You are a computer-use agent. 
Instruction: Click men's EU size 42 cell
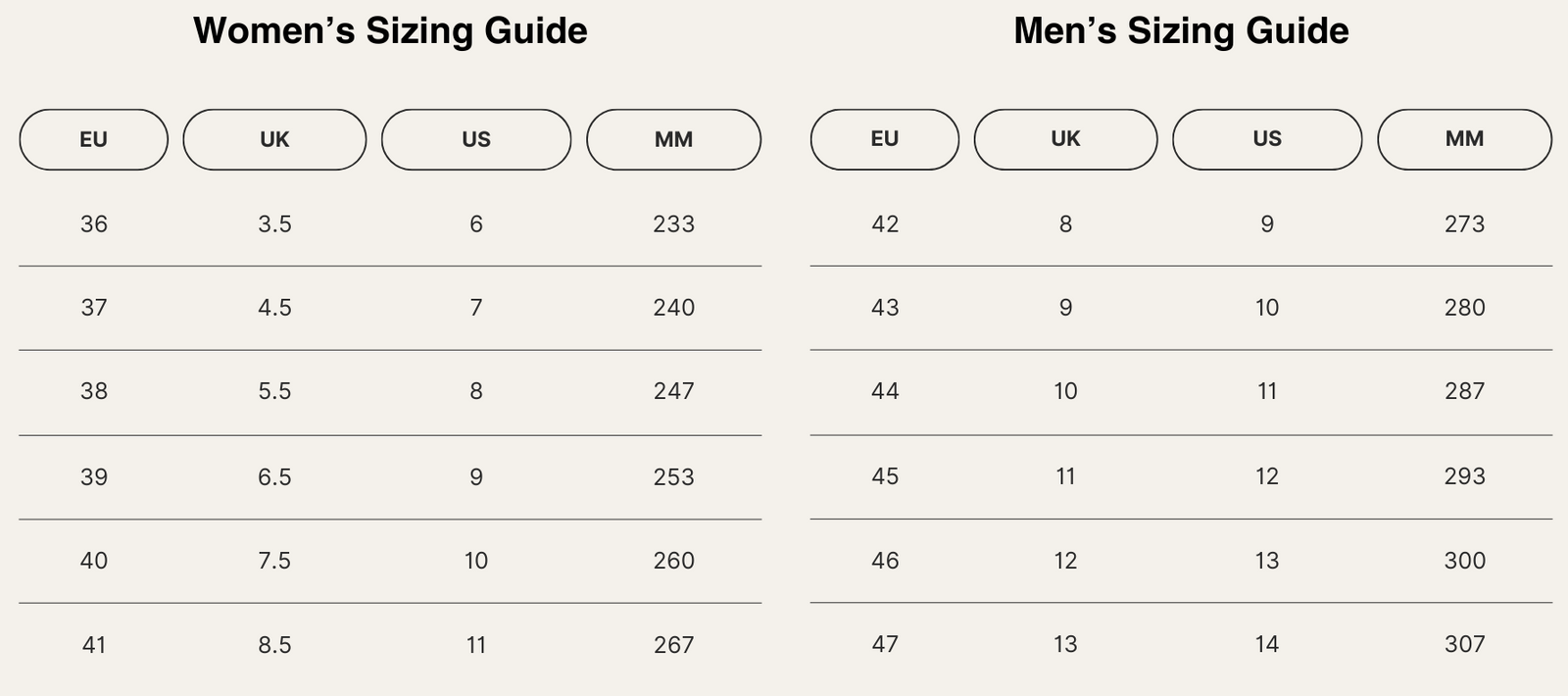coord(885,224)
